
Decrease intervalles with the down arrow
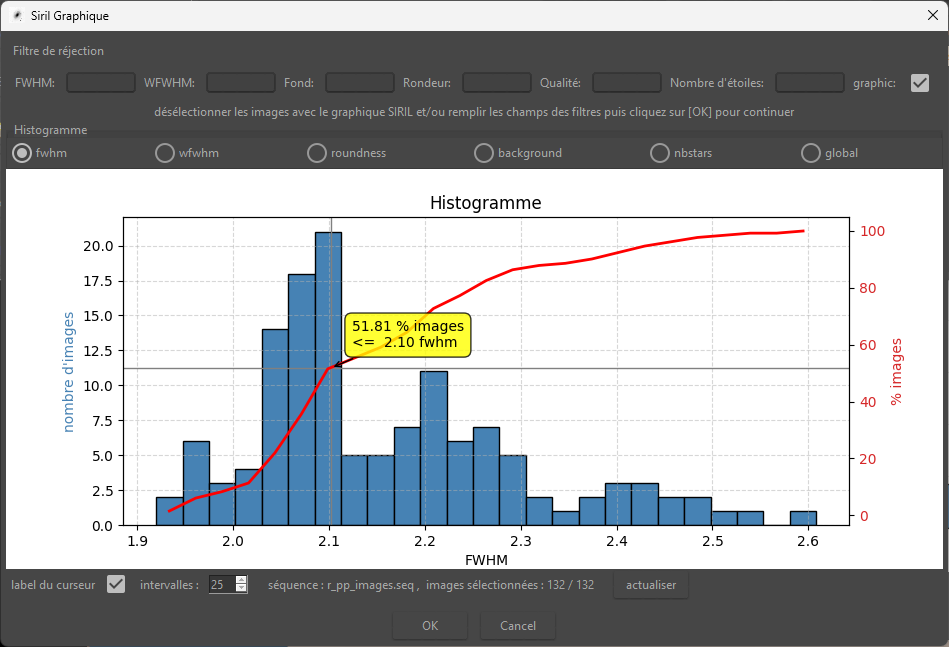click(241, 589)
